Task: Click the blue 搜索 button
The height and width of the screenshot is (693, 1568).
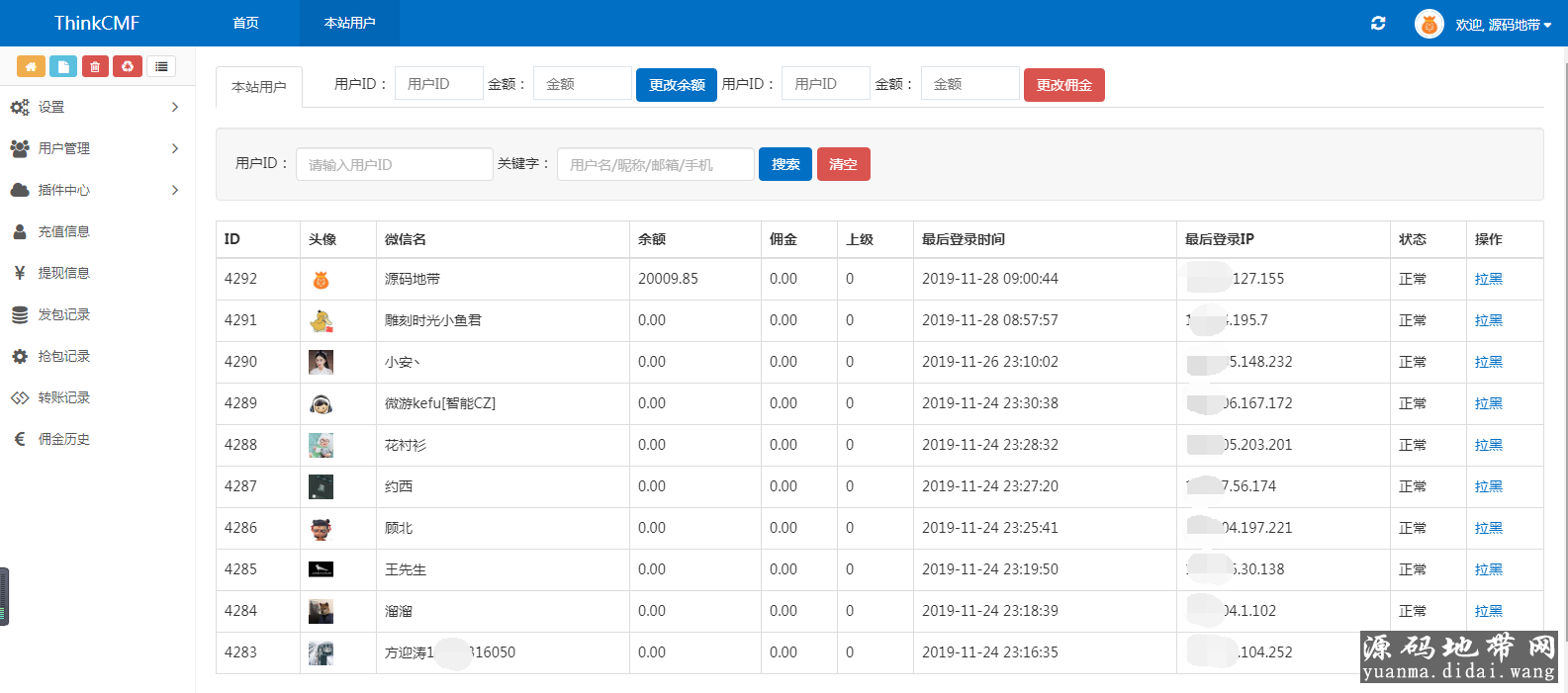Action: coord(785,164)
